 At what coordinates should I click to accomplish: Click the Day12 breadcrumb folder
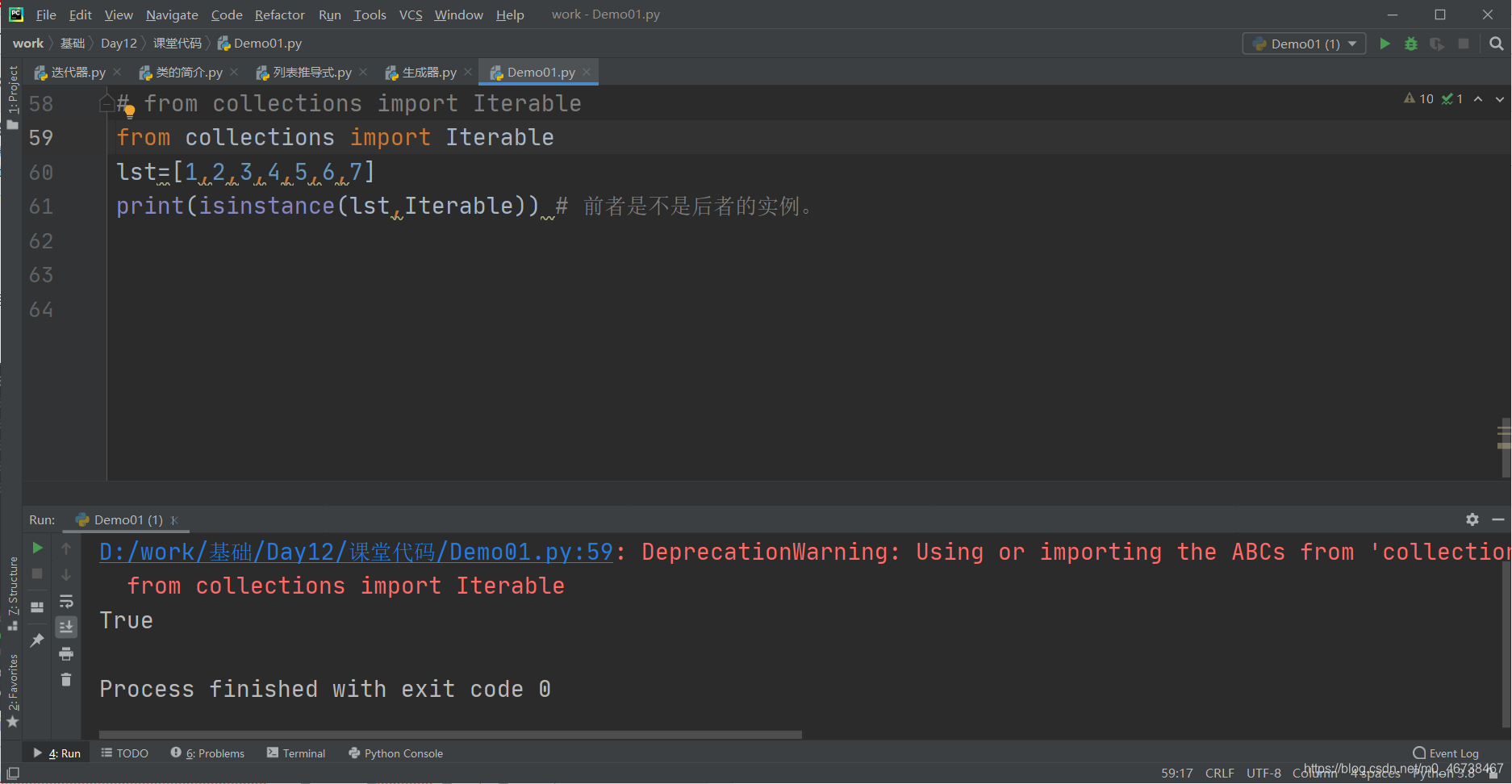[119, 44]
